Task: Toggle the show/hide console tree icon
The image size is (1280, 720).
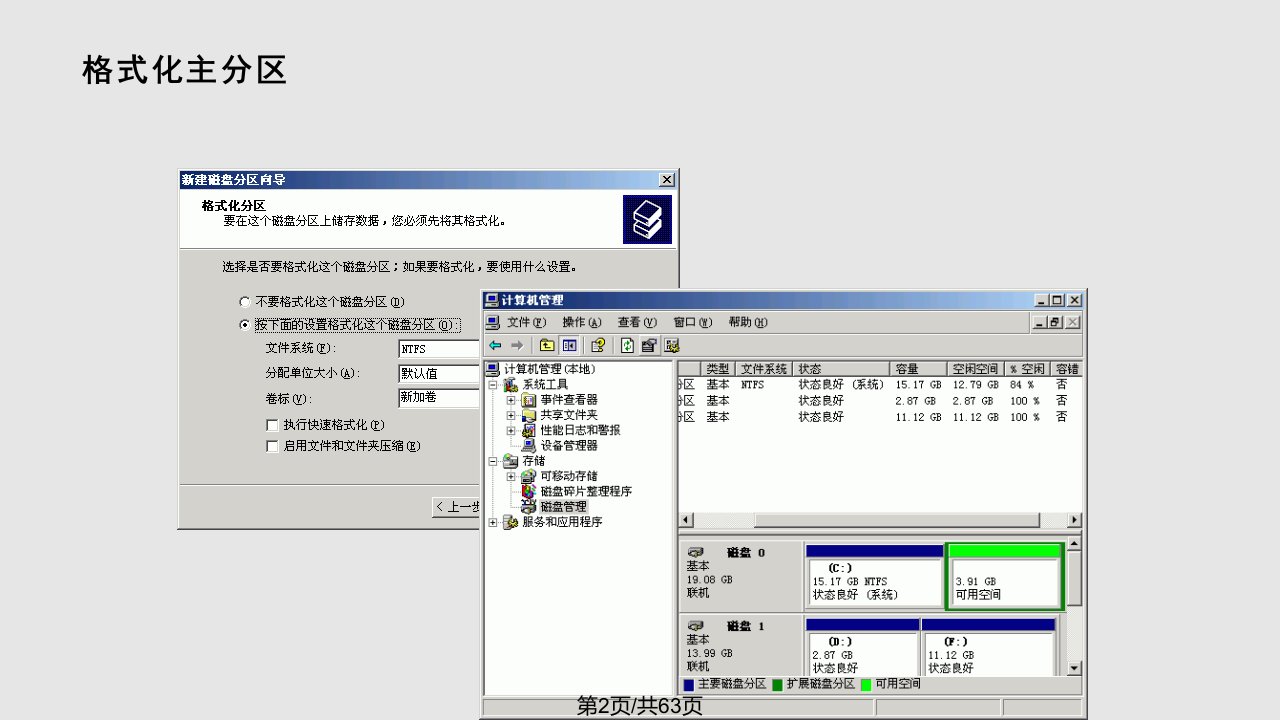Action: click(569, 345)
